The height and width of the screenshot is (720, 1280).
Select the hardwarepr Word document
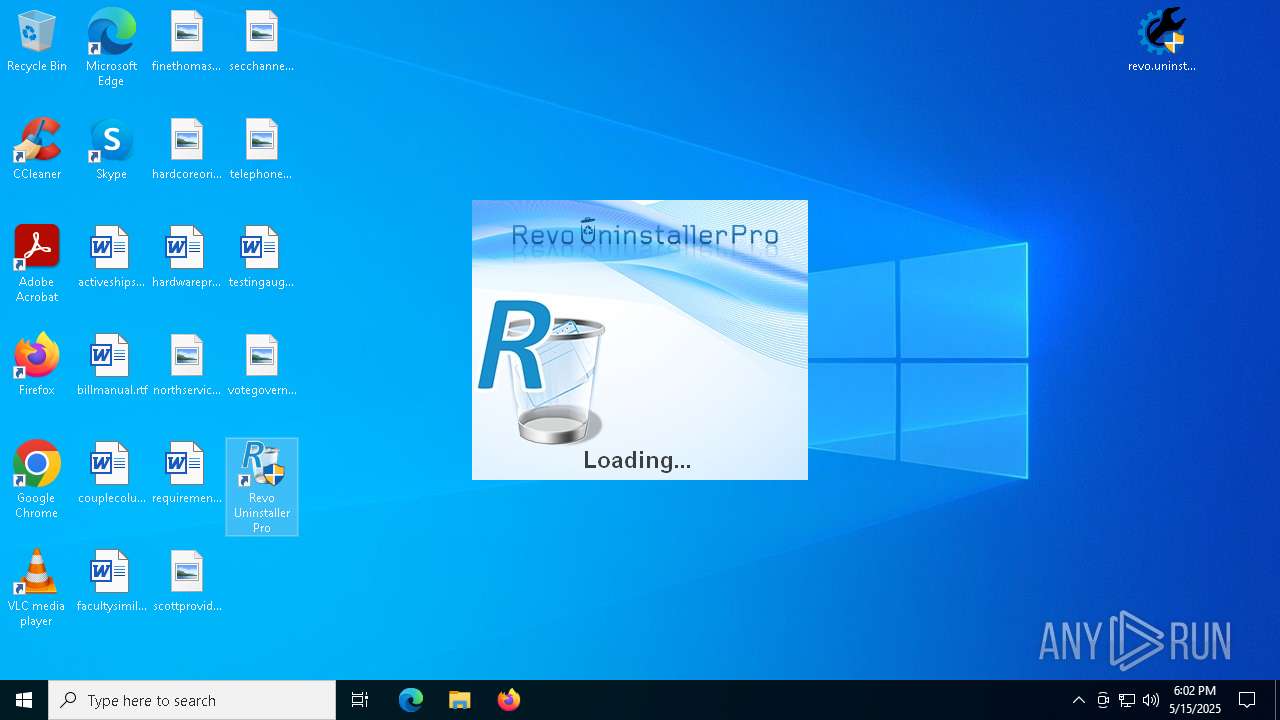point(186,258)
